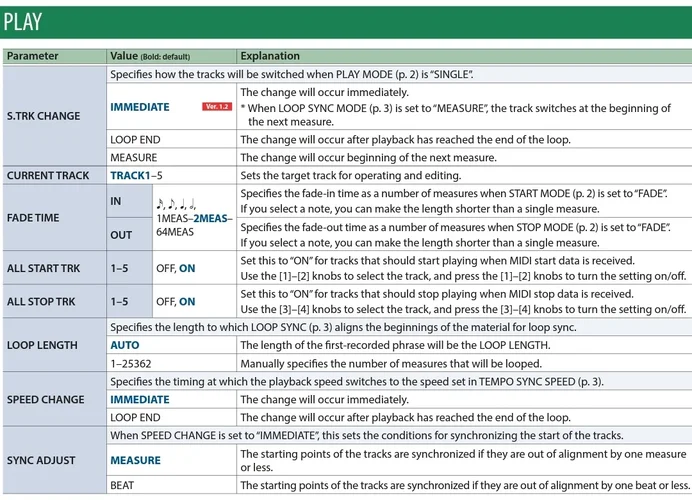
Task: Click the 64MEAS value text
Action: 175,232
